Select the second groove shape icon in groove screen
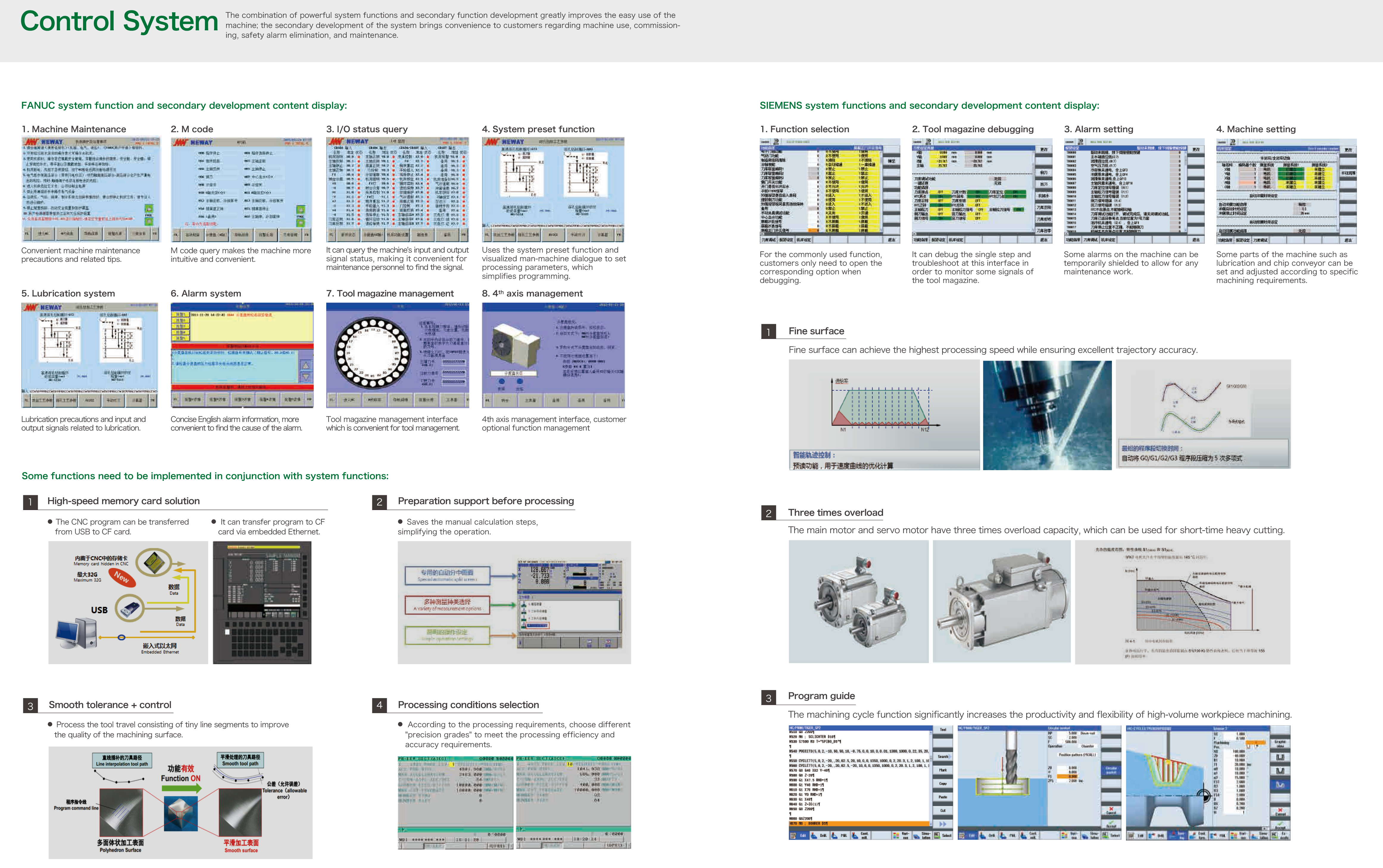Screen dimensions: 1383x868 click(x=1280, y=771)
